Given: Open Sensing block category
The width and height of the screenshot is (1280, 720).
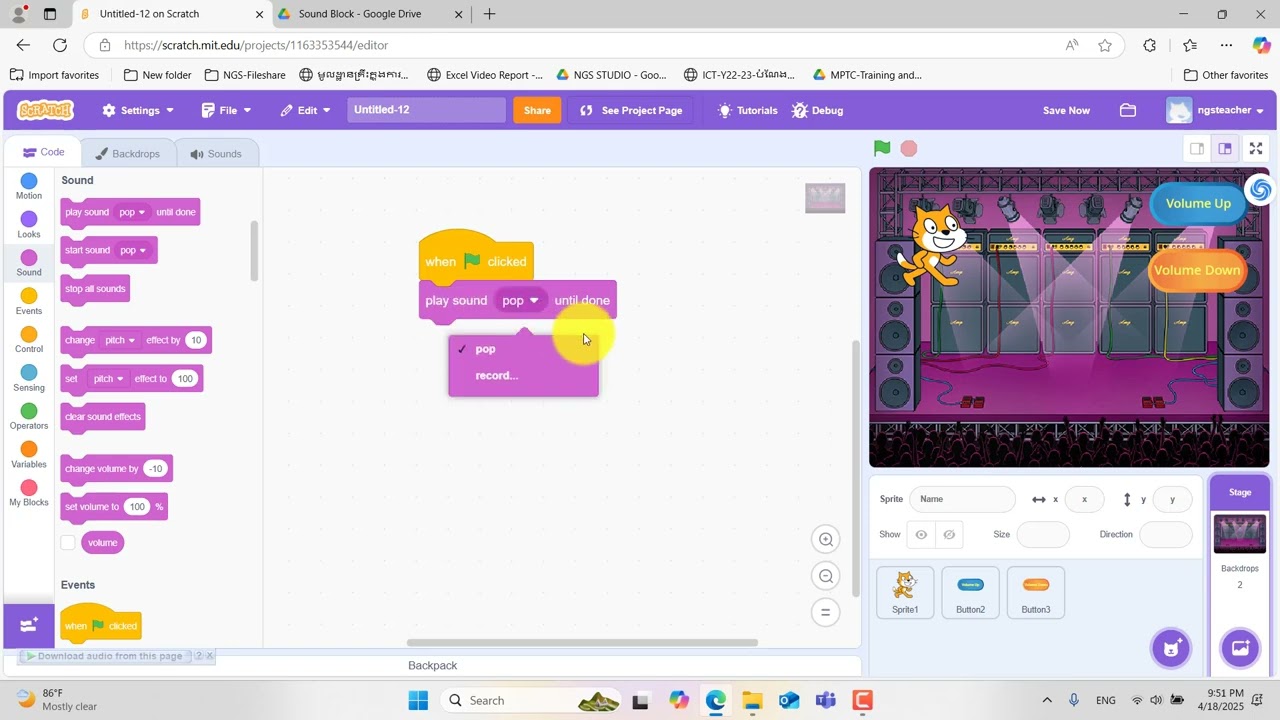Looking at the screenshot, I should pyautogui.click(x=29, y=378).
